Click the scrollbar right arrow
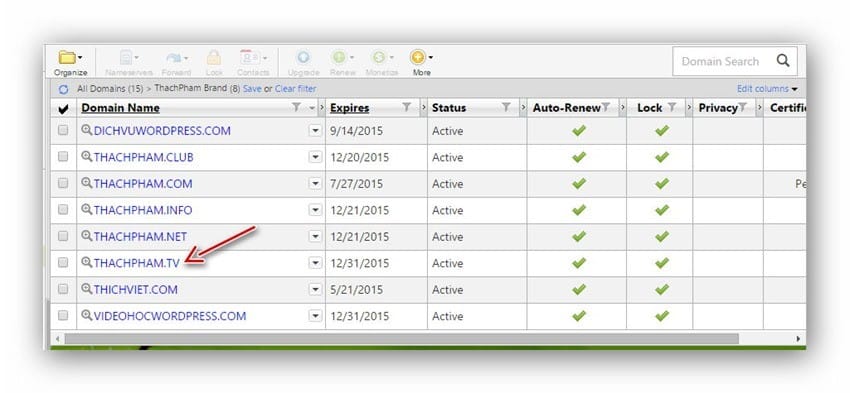Viewport: 850px width, 393px height. [798, 339]
